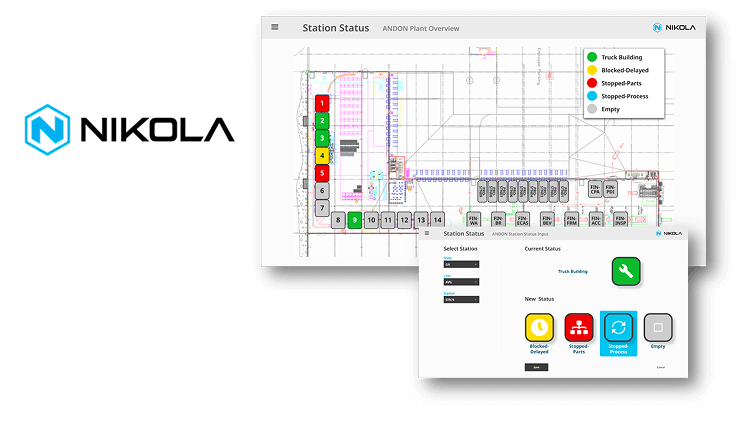Viewport: 739px width, 436px height.
Task: Select red station 1 on floor plan
Action: 322,103
